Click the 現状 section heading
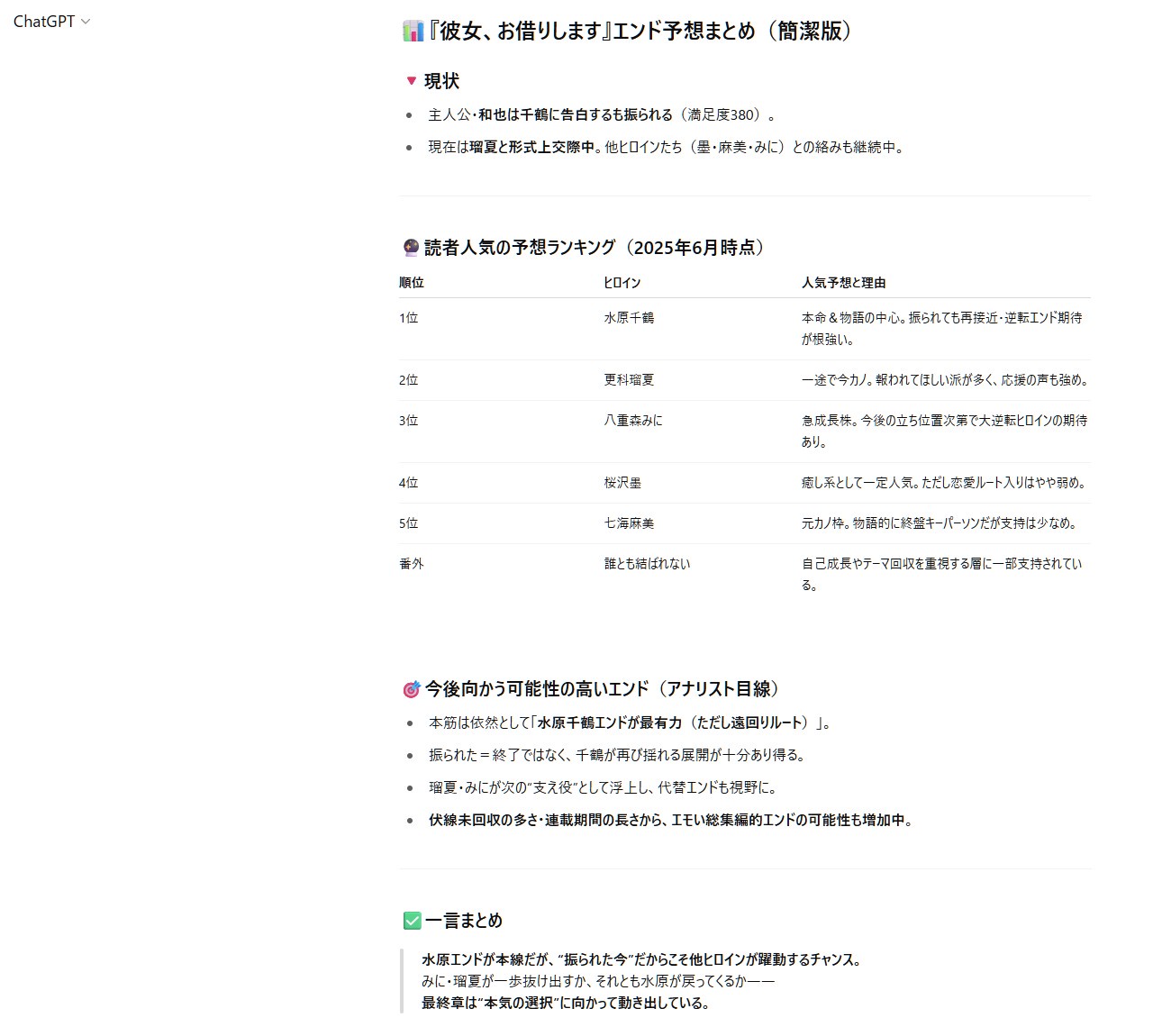 [x=441, y=81]
